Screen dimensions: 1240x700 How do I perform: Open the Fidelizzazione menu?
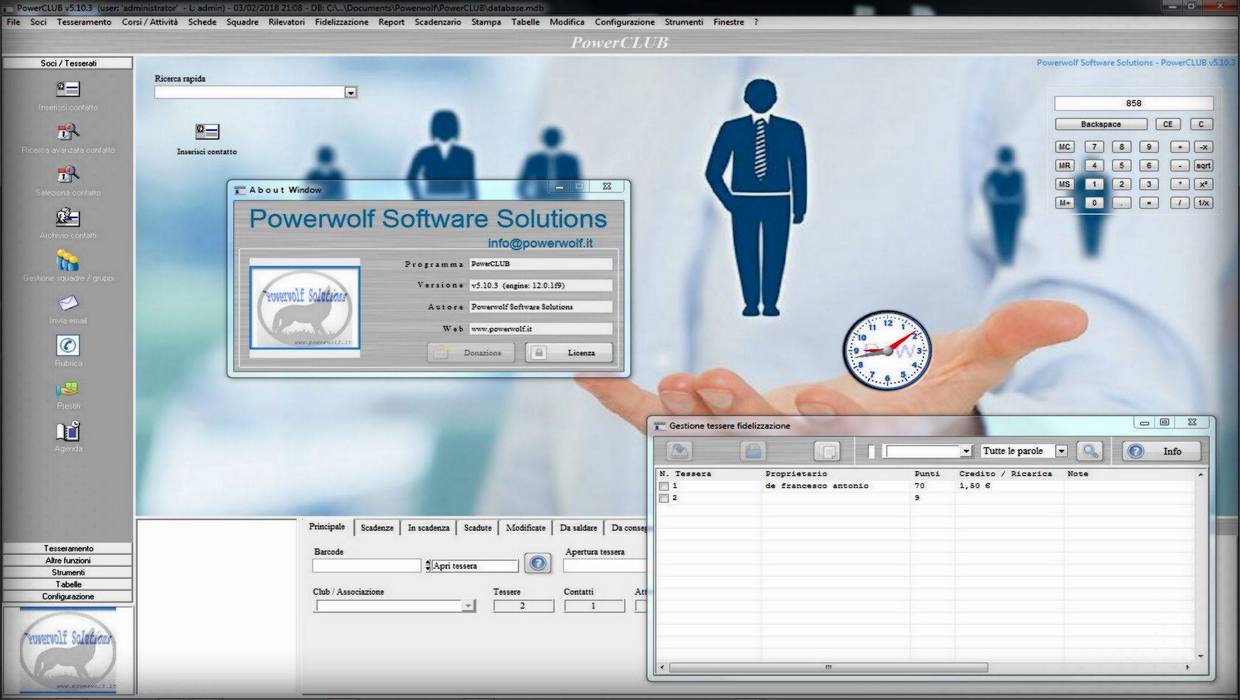(x=341, y=22)
